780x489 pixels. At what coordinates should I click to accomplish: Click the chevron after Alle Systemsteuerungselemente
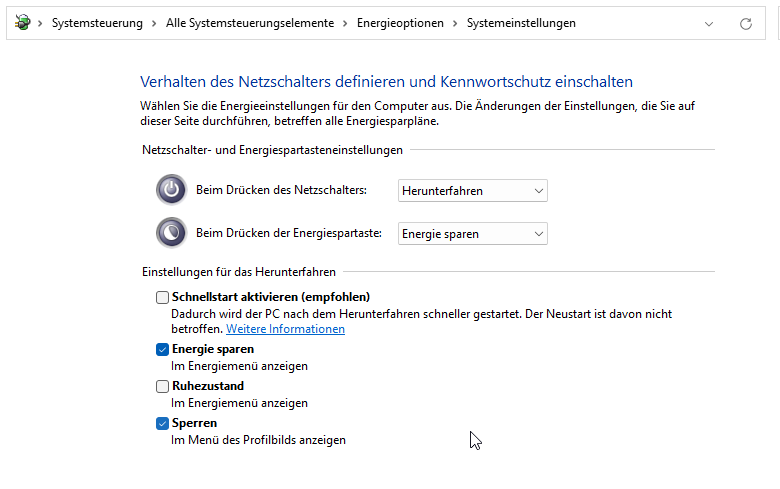pos(345,23)
